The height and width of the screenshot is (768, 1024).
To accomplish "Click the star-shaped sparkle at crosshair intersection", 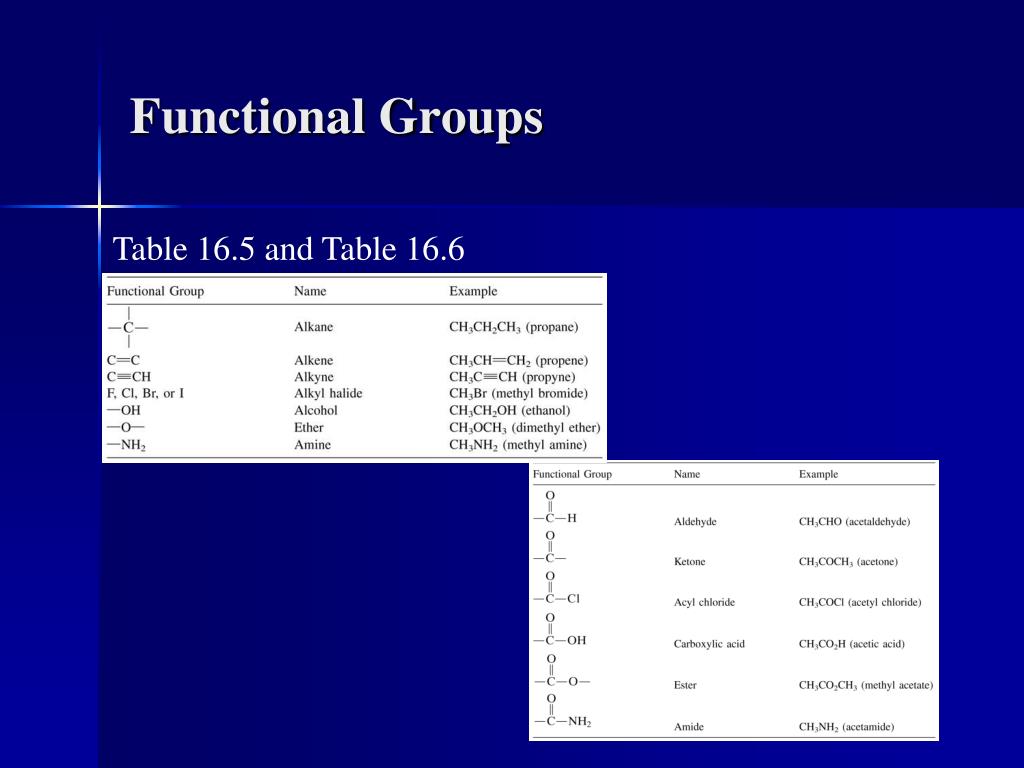I will (100, 207).
